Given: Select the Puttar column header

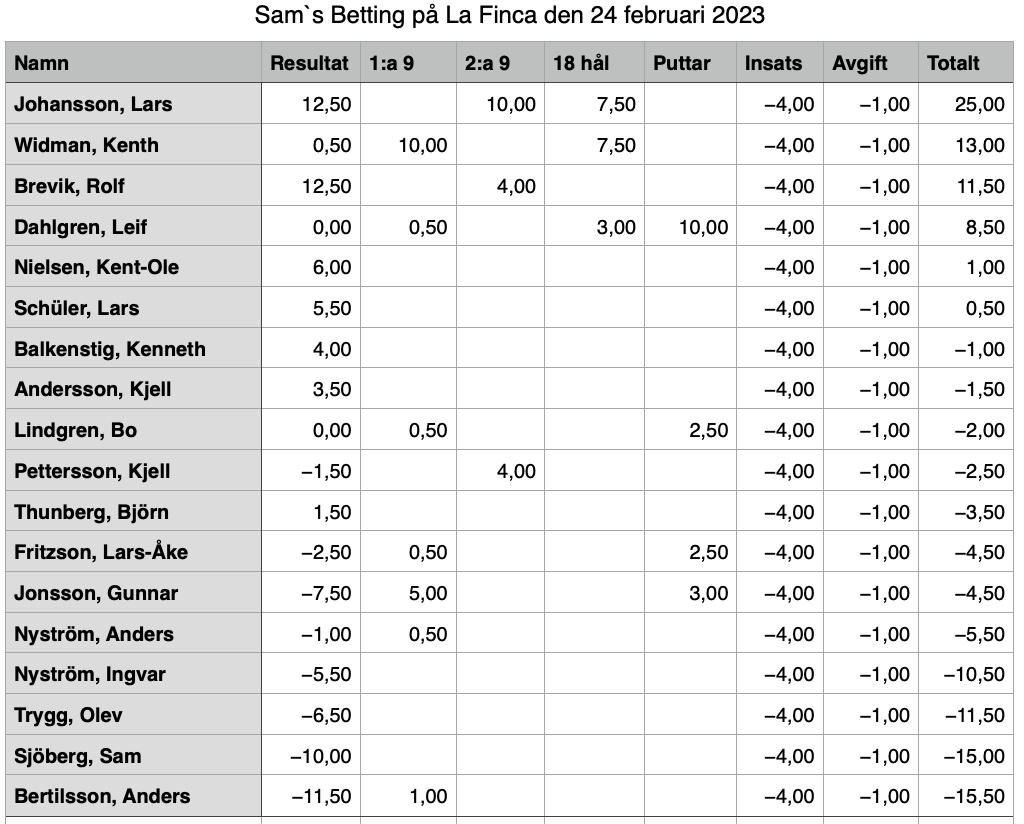Looking at the screenshot, I should coord(690,63).
